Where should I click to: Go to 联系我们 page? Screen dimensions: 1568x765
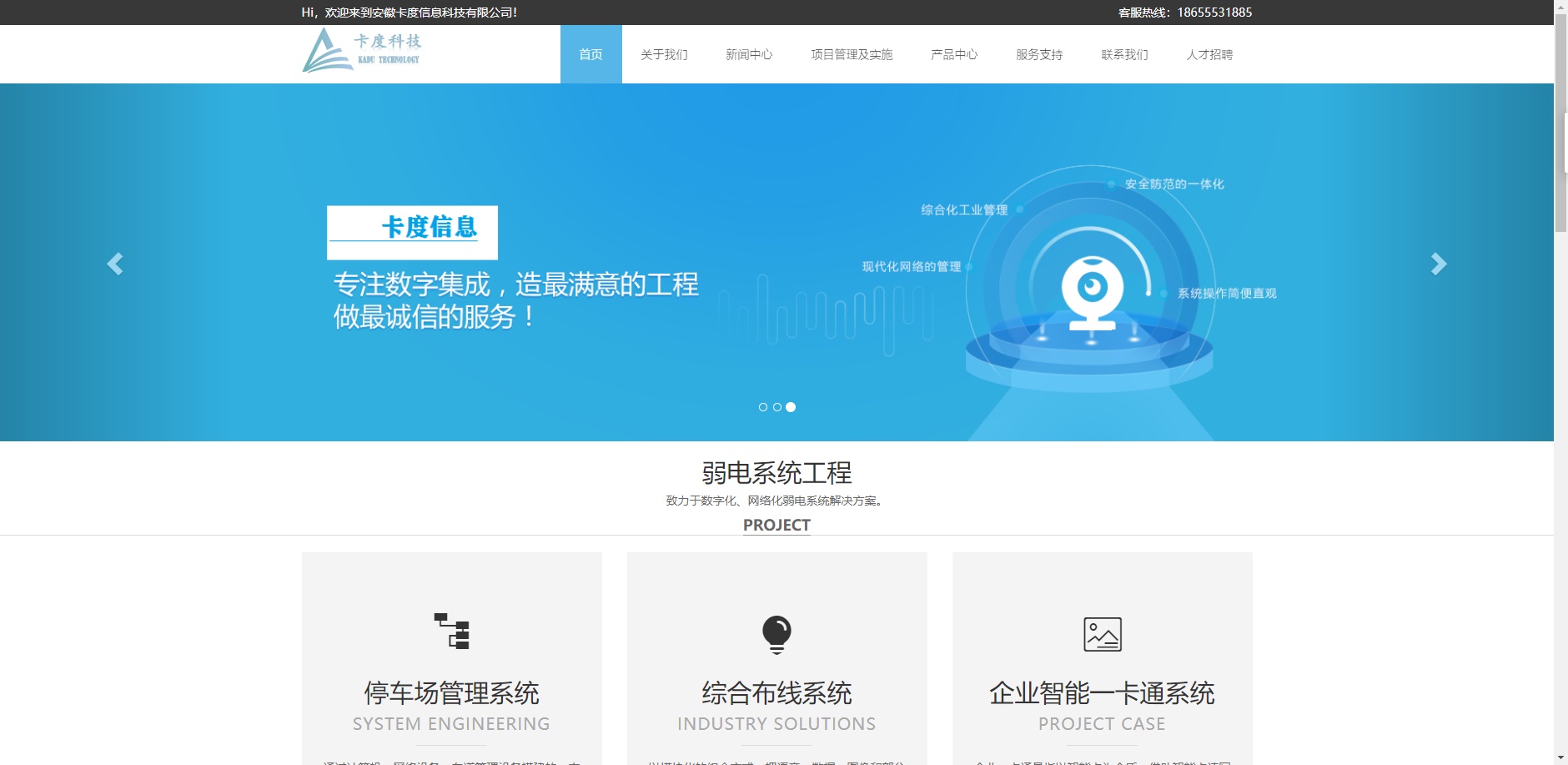(1124, 54)
